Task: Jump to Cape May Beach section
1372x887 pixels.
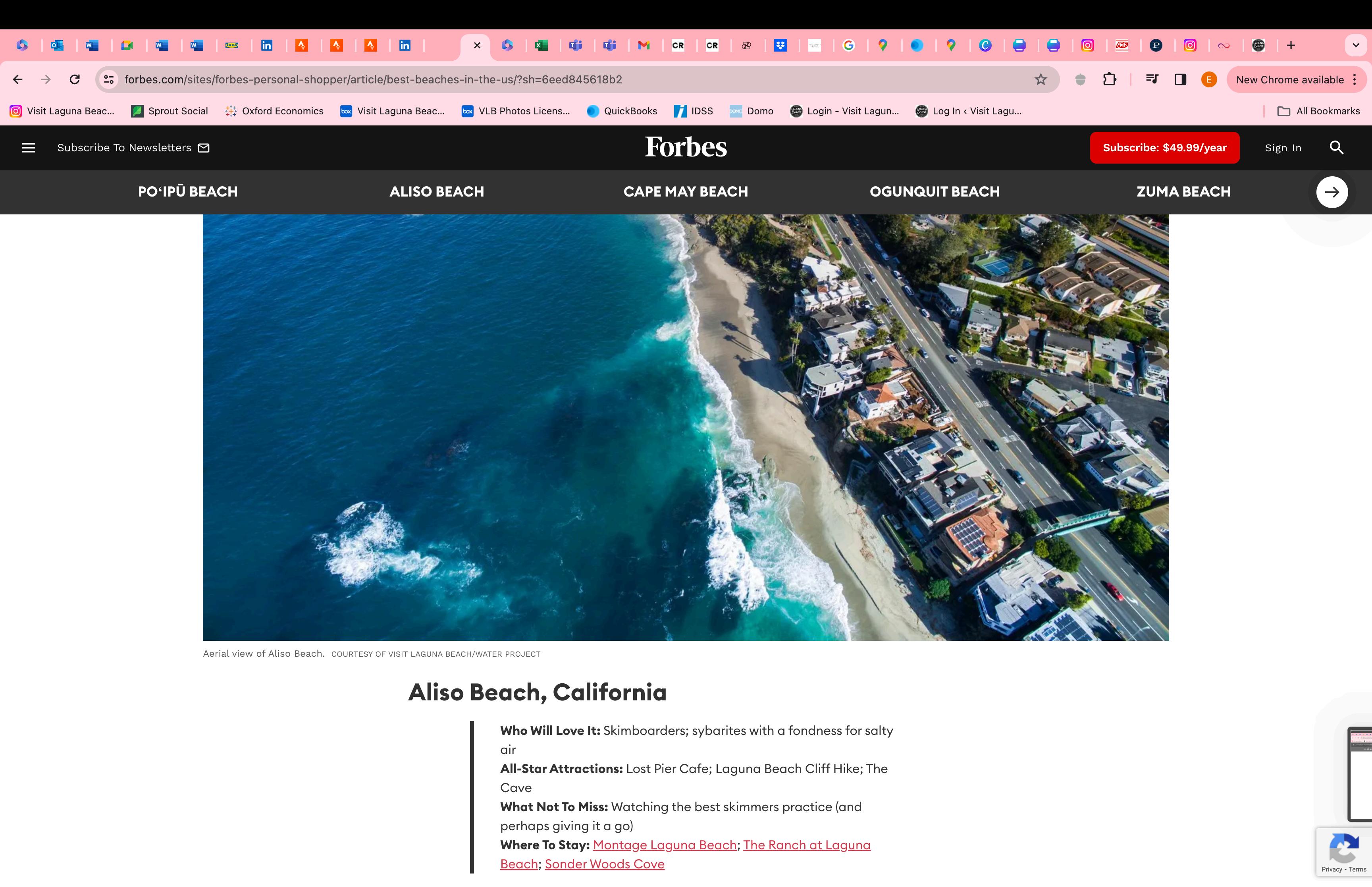Action: 686,192
